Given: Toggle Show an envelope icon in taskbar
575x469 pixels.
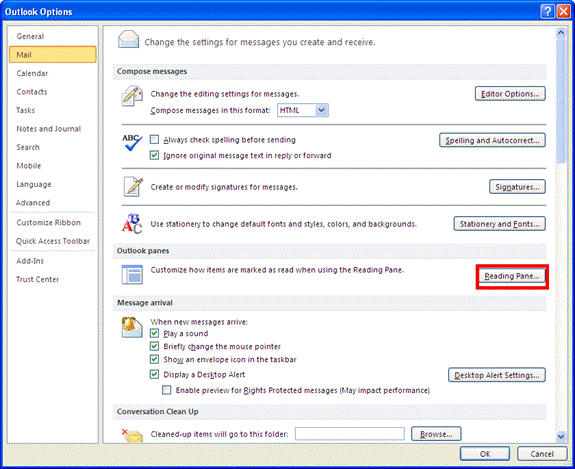Looking at the screenshot, I should click(154, 359).
